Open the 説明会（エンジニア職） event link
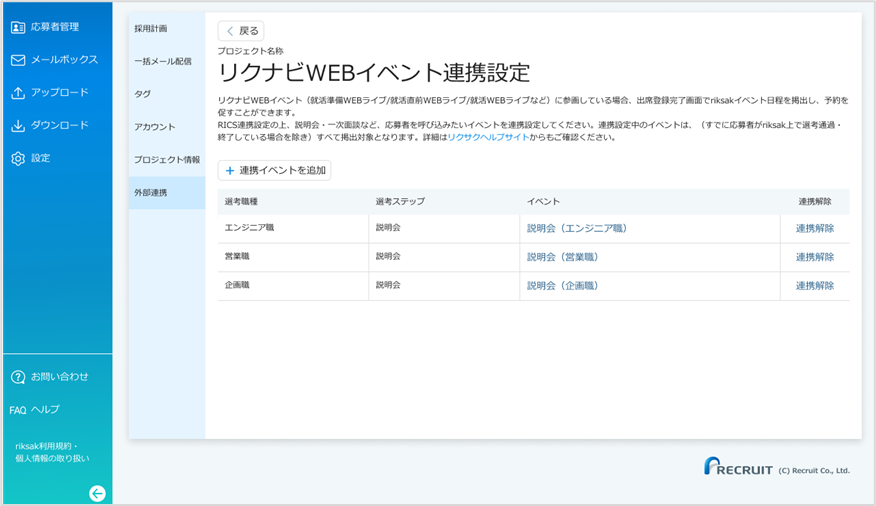The height and width of the screenshot is (506, 876). click(x=577, y=228)
